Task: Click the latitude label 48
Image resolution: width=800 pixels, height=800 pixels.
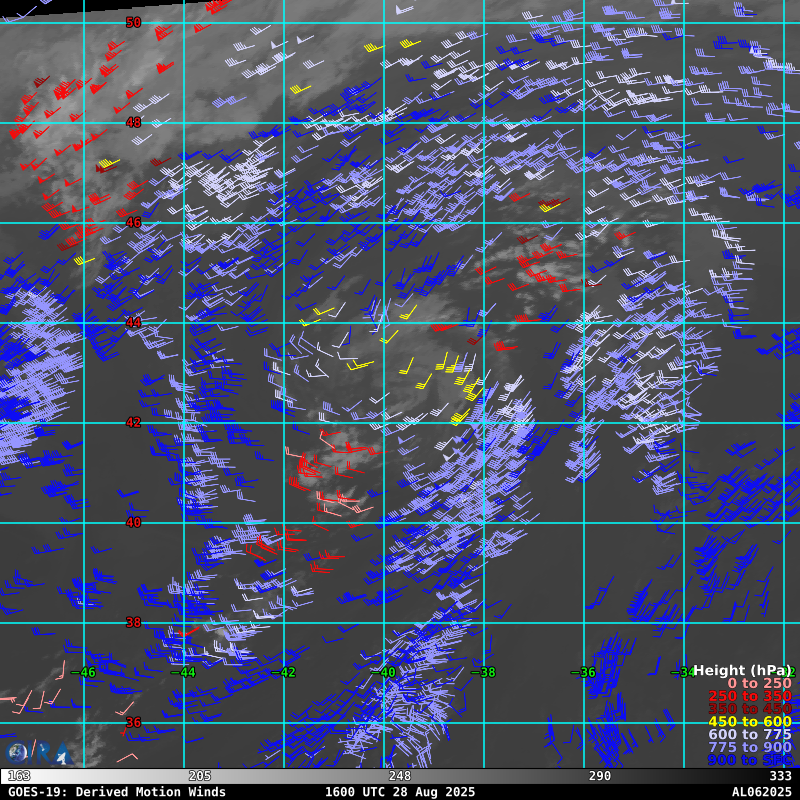Action: point(133,122)
